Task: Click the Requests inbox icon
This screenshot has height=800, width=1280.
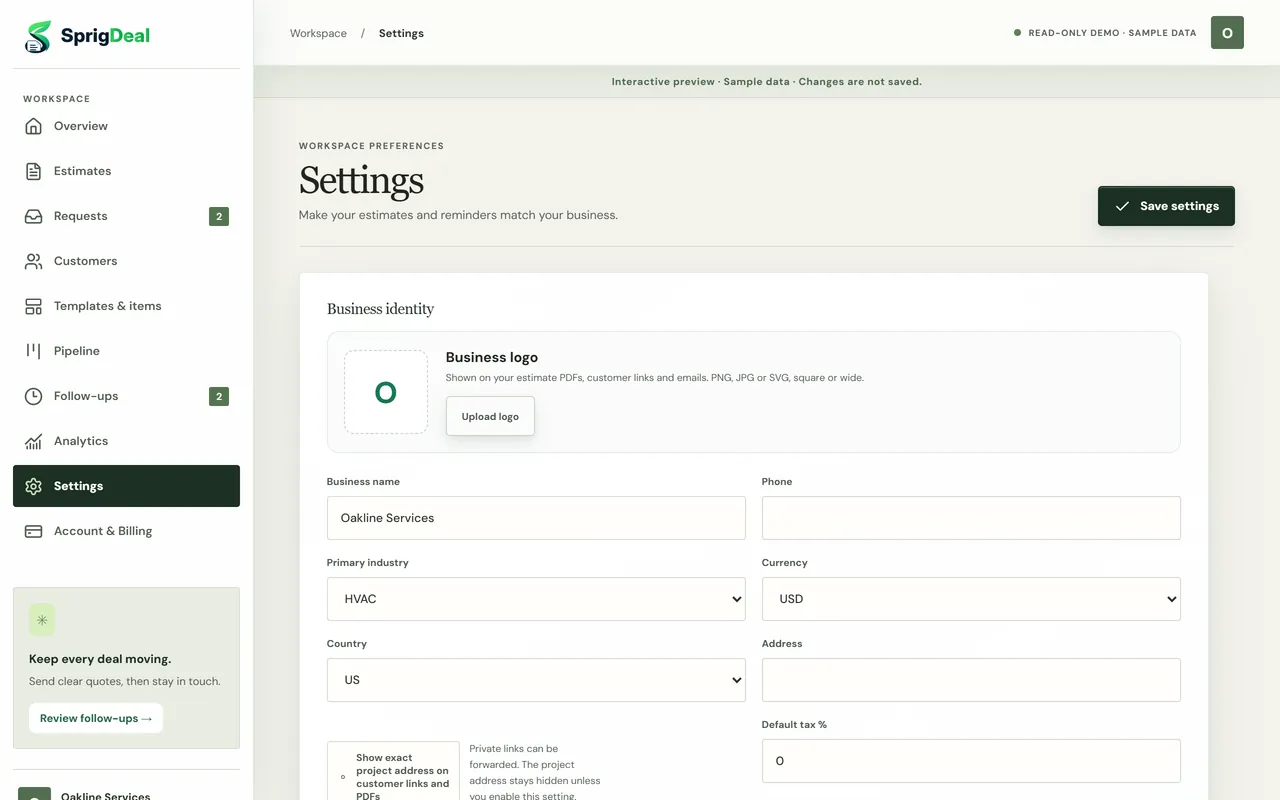Action: click(x=34, y=216)
